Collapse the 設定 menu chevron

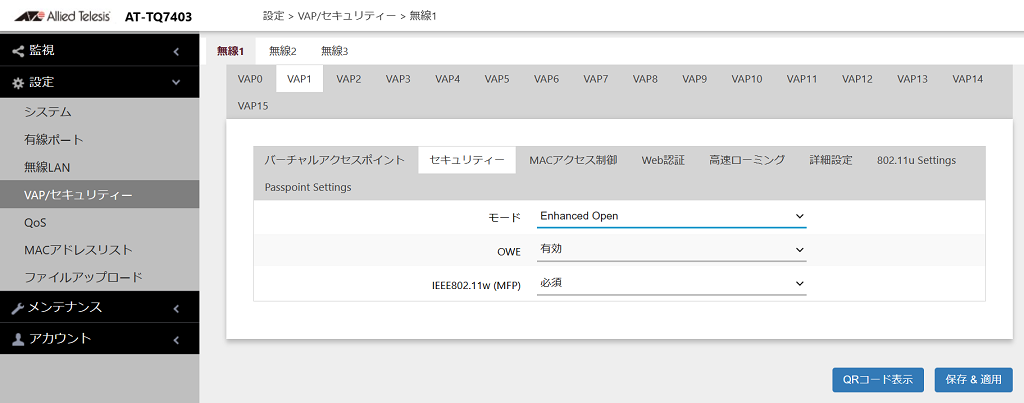pos(176,83)
